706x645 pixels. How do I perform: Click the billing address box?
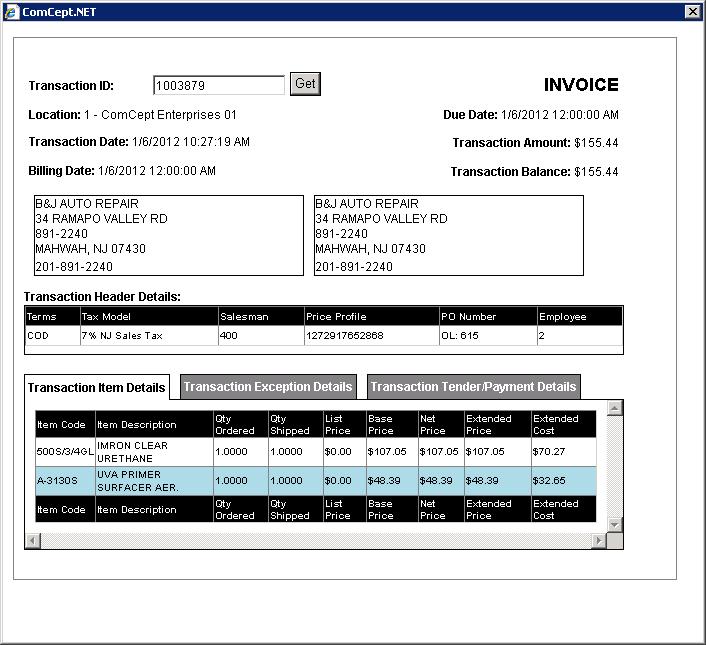[x=168, y=235]
